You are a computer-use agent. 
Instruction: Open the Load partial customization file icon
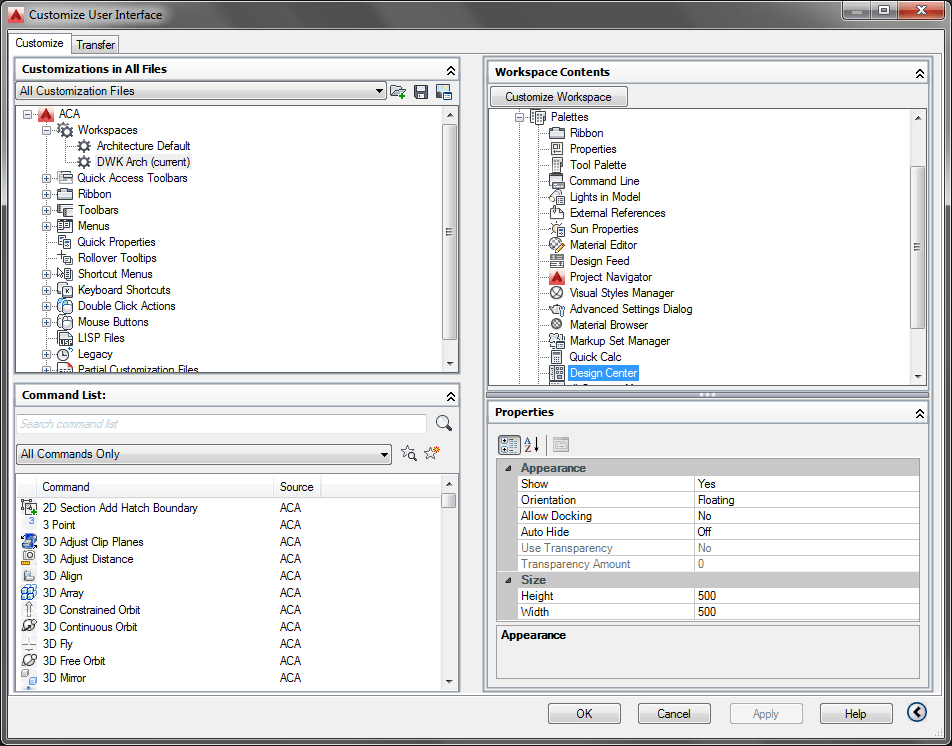pos(398,91)
